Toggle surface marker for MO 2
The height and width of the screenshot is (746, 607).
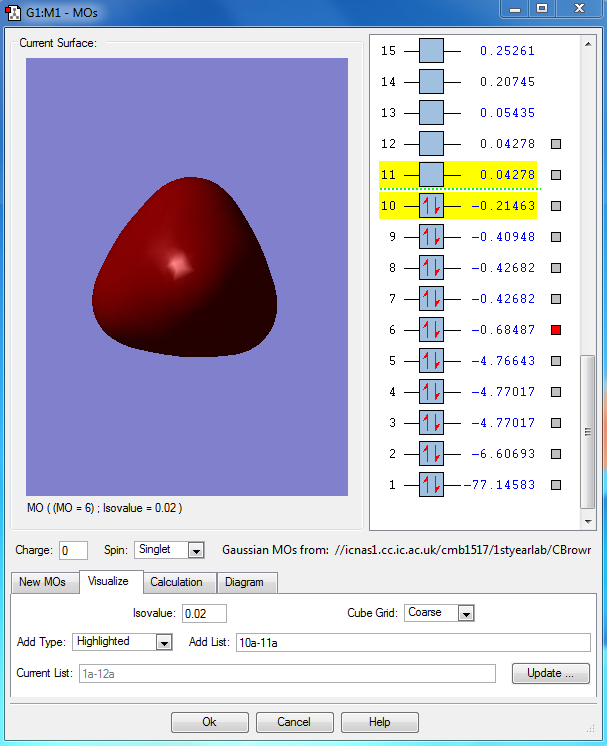tap(556, 454)
